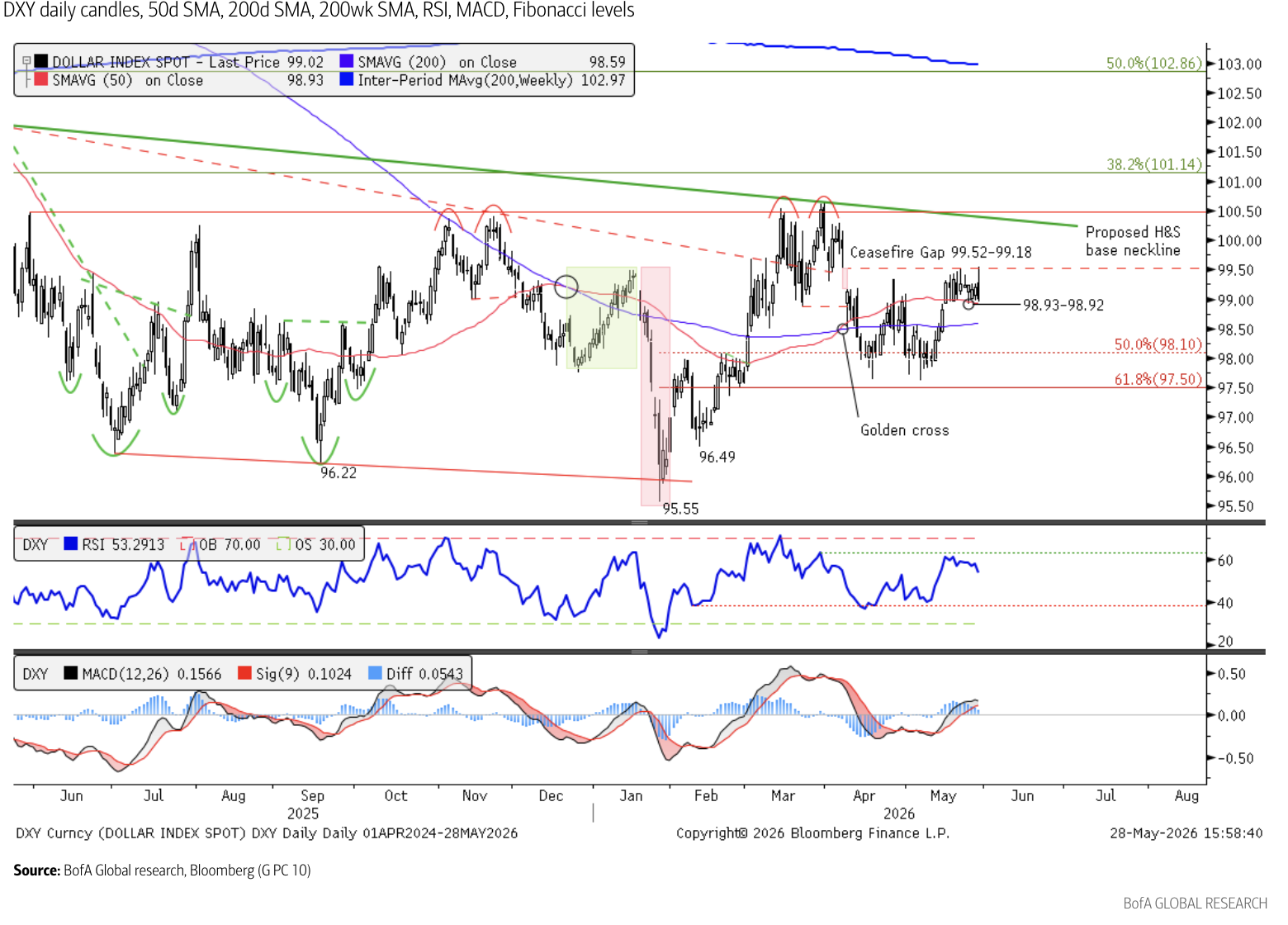
Task: Click the Jan month label on time axis
Action: tap(631, 796)
